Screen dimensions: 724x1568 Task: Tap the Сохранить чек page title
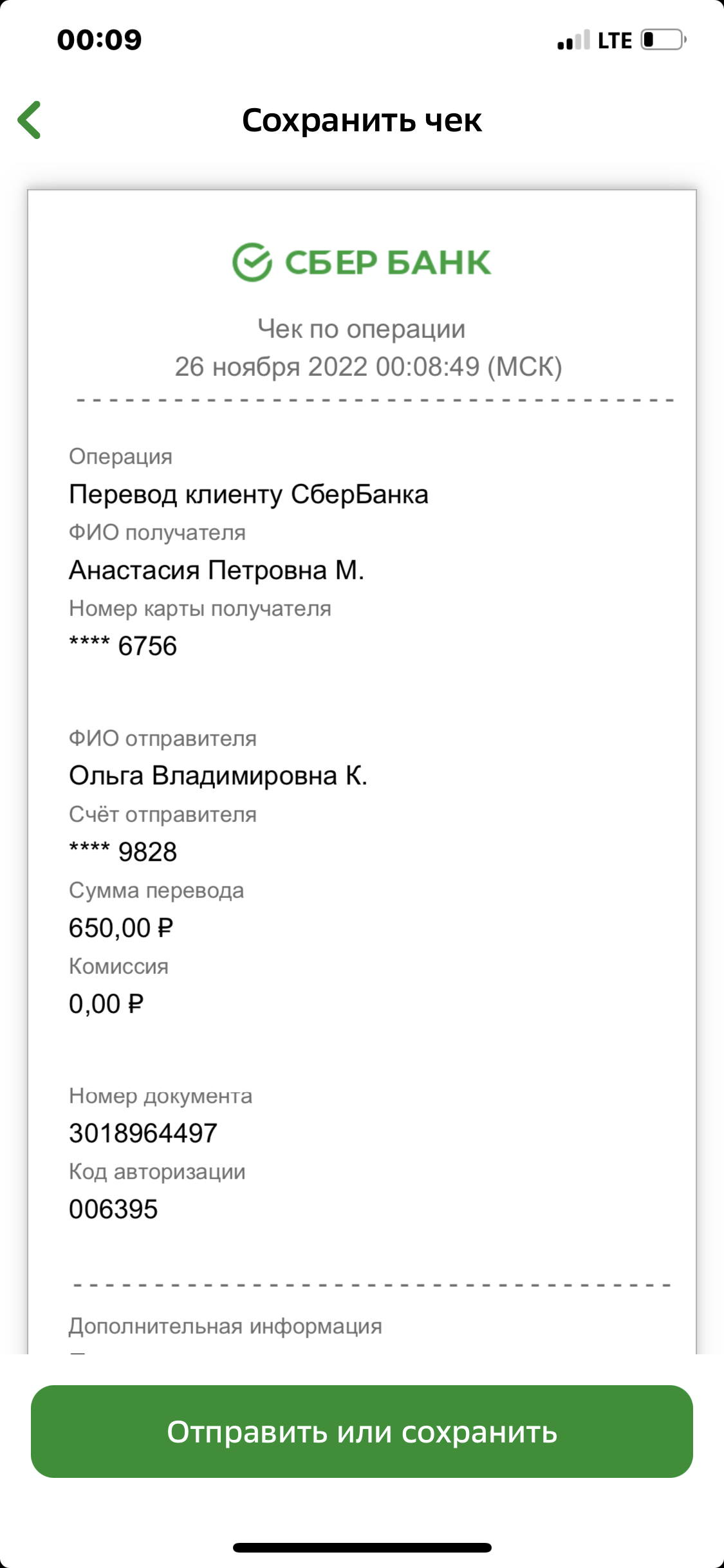coord(362,120)
